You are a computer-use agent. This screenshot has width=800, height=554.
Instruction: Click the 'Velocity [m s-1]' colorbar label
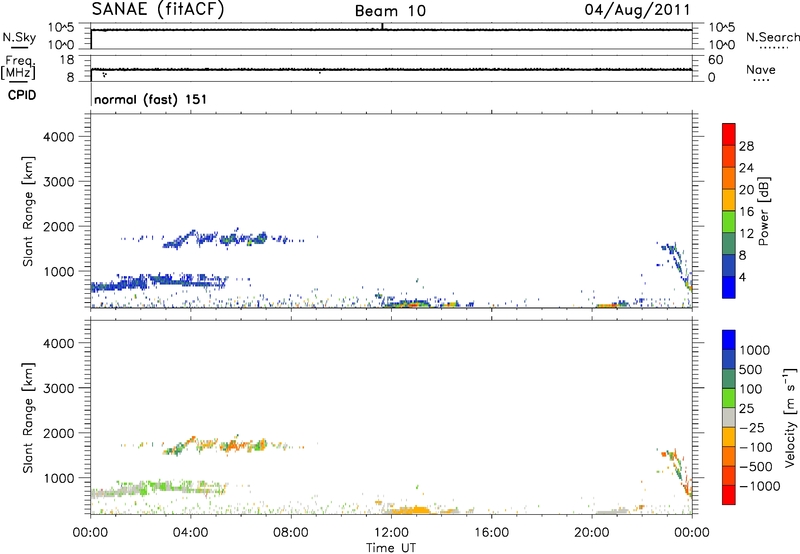pyautogui.click(x=789, y=418)
